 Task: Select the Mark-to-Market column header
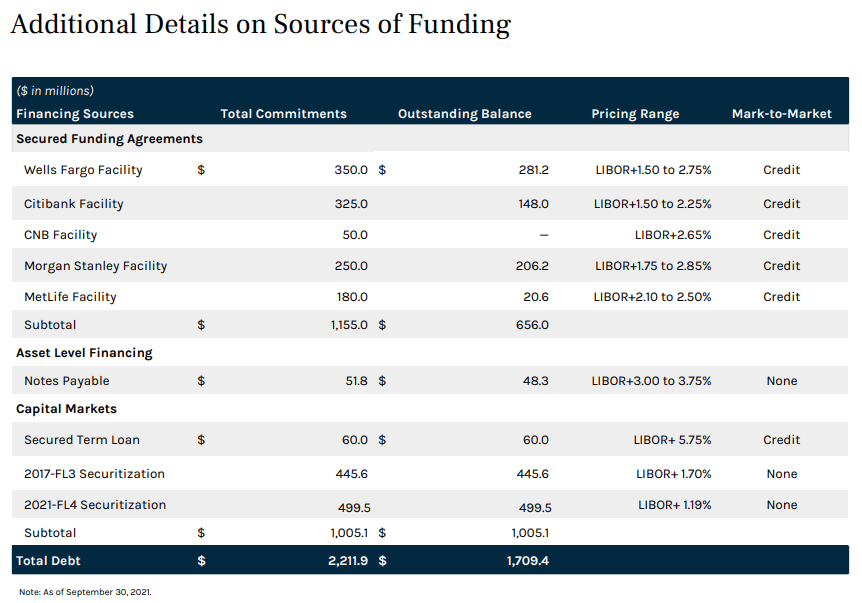click(780, 113)
